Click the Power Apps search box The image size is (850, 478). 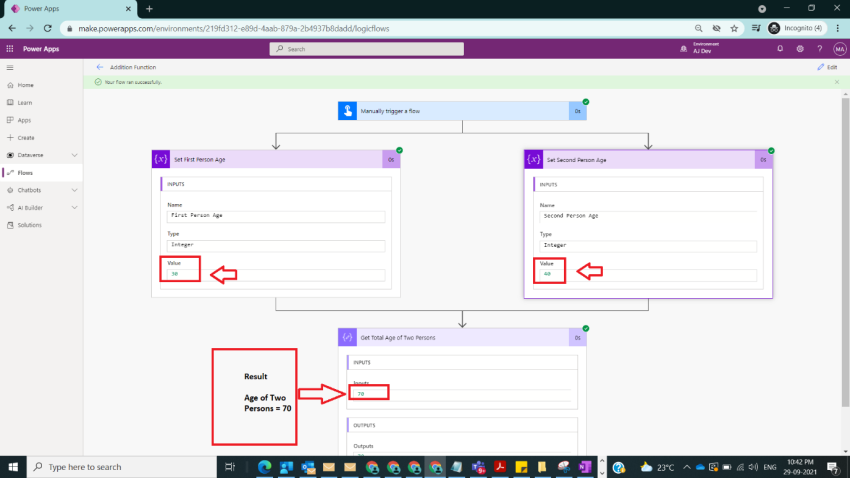(366, 49)
